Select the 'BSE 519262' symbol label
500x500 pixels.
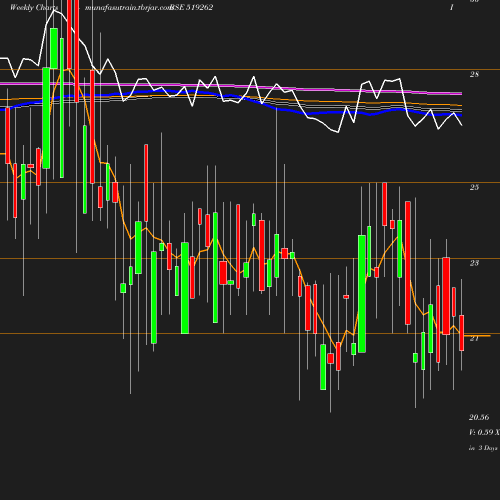pos(191,7)
